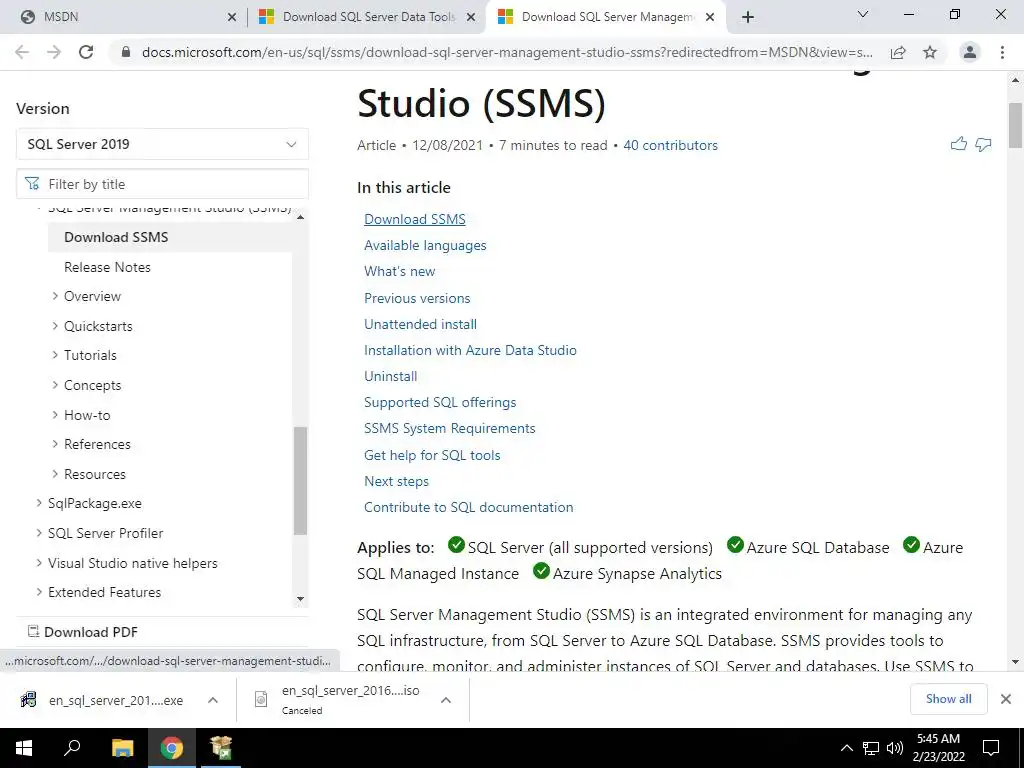Reload the current page
1024x768 pixels.
[86, 52]
